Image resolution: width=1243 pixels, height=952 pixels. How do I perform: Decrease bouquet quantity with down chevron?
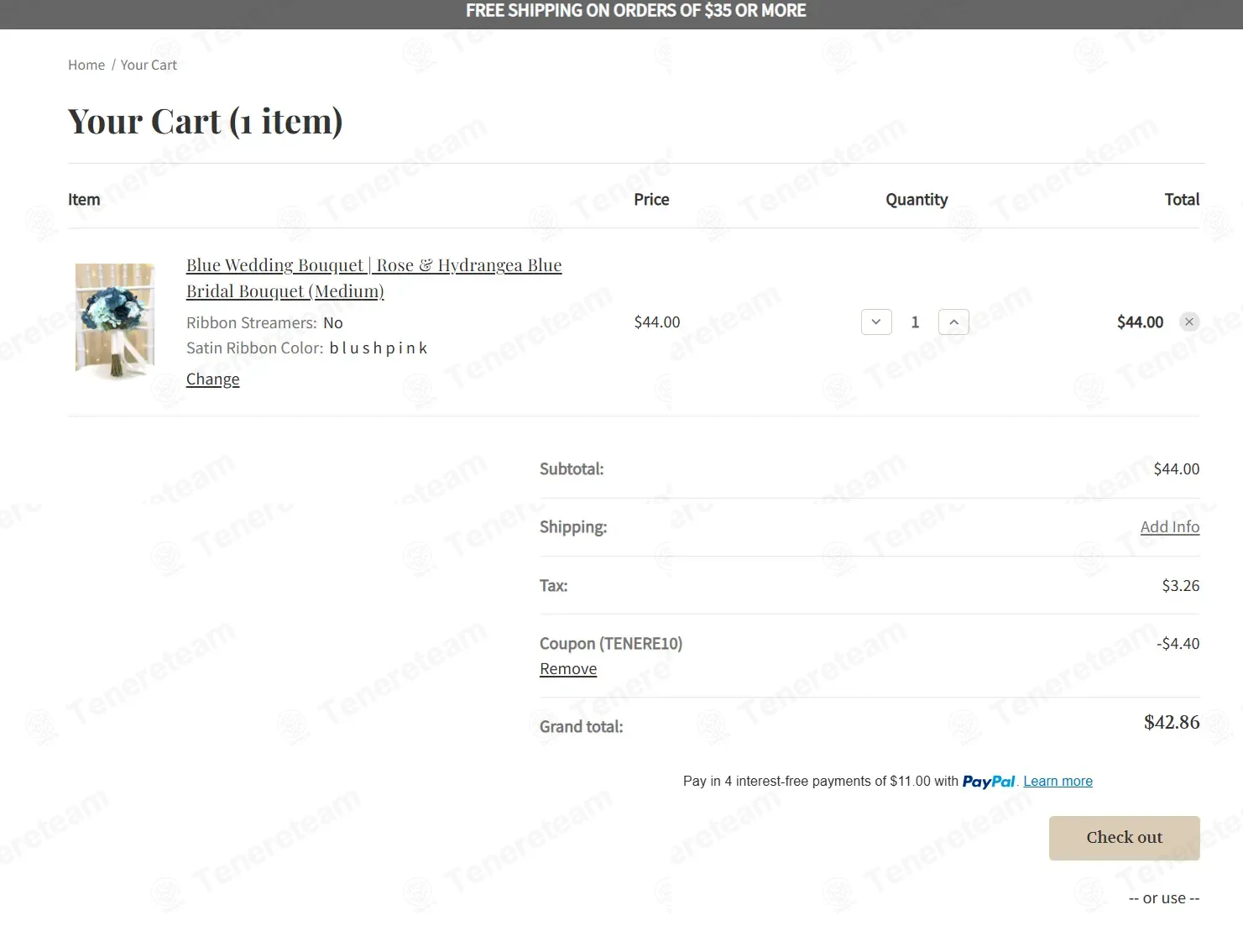(x=876, y=322)
